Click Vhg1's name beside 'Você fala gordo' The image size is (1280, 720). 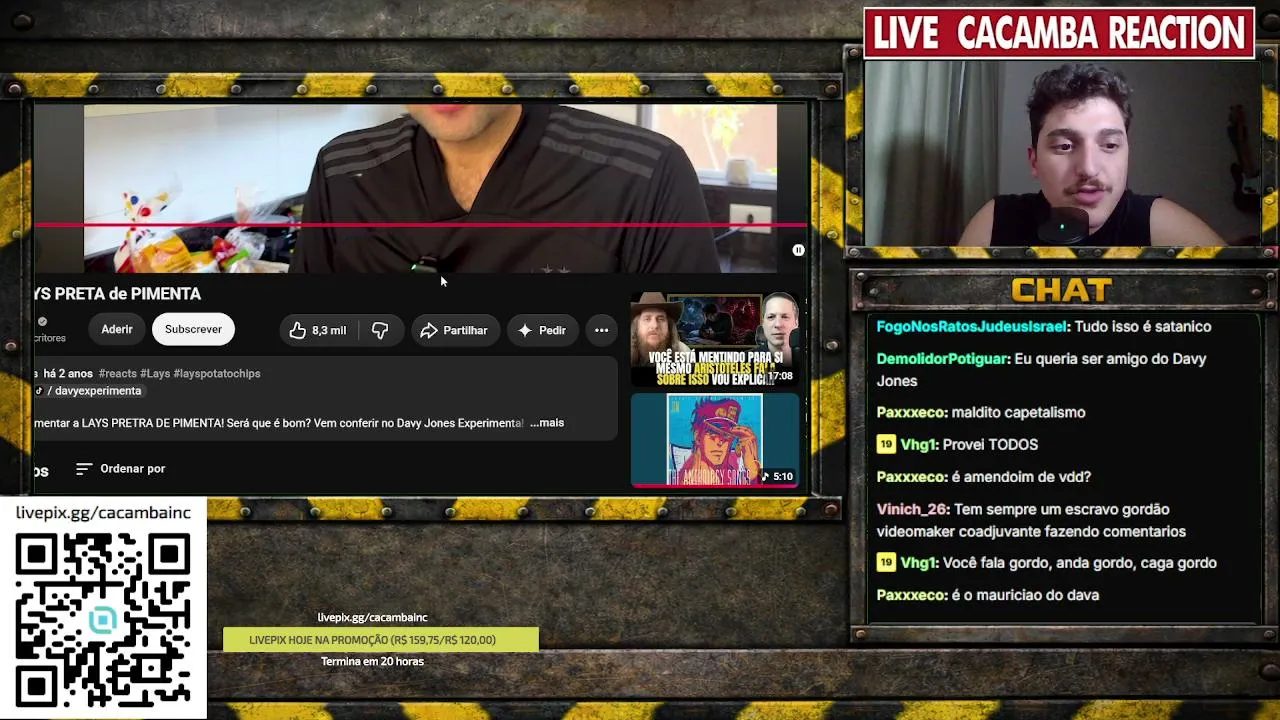click(x=920, y=563)
